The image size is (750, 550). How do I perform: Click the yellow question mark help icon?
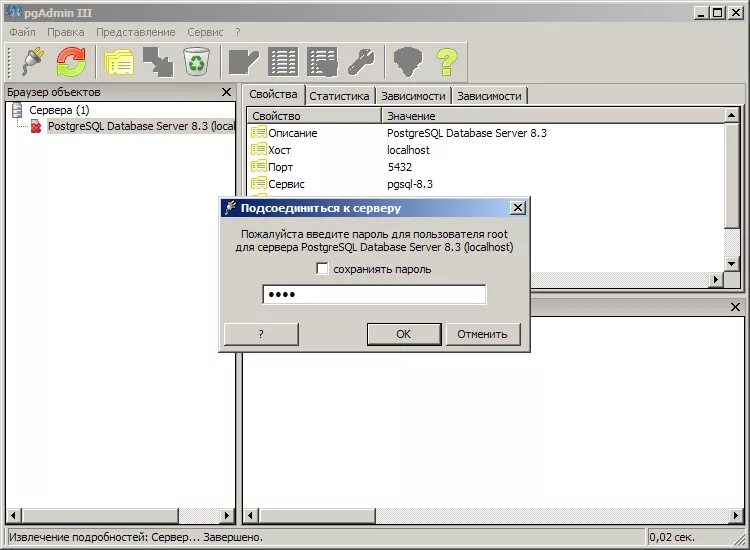click(446, 62)
